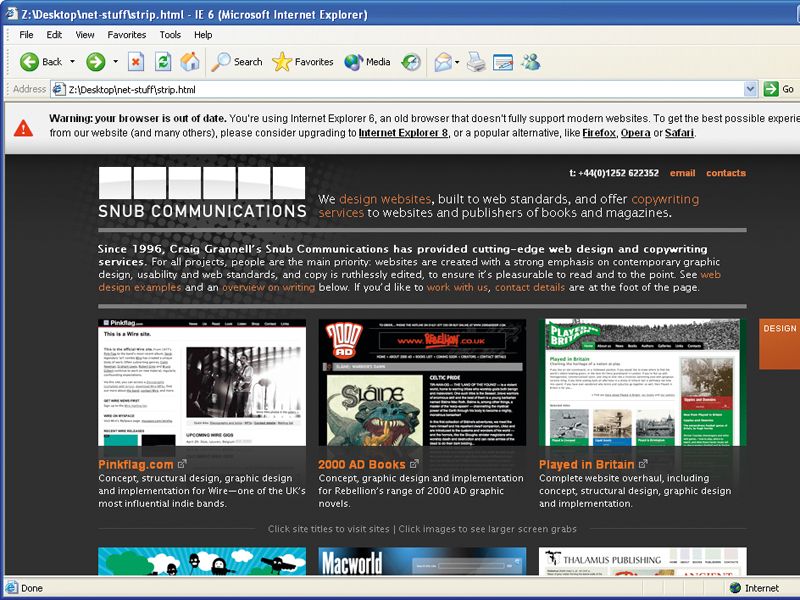Follow the Safari link in the warning
Viewport: 800px width, 600px height.
[x=679, y=133]
